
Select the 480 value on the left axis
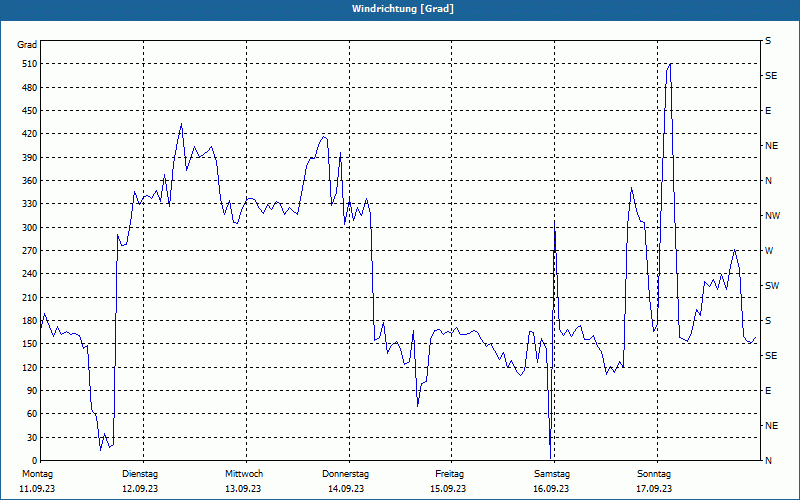pyautogui.click(x=29, y=88)
